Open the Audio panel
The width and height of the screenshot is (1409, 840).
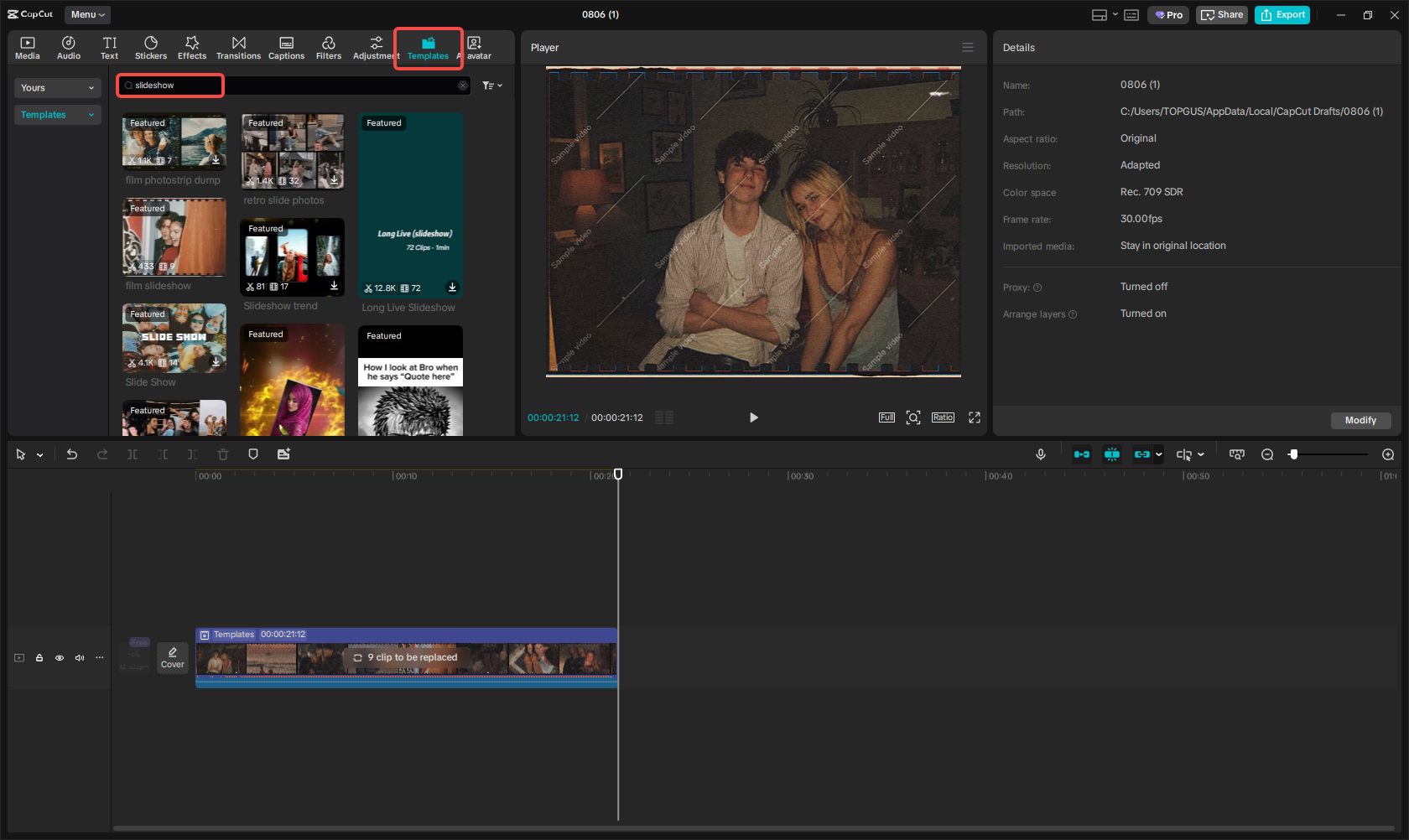pyautogui.click(x=68, y=47)
